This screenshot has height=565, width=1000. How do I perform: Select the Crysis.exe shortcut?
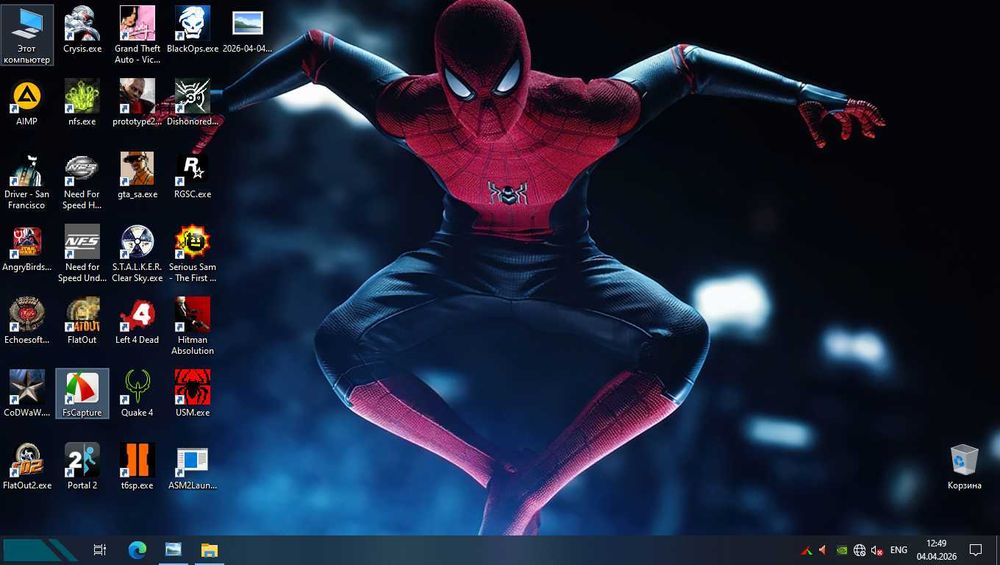point(82,29)
